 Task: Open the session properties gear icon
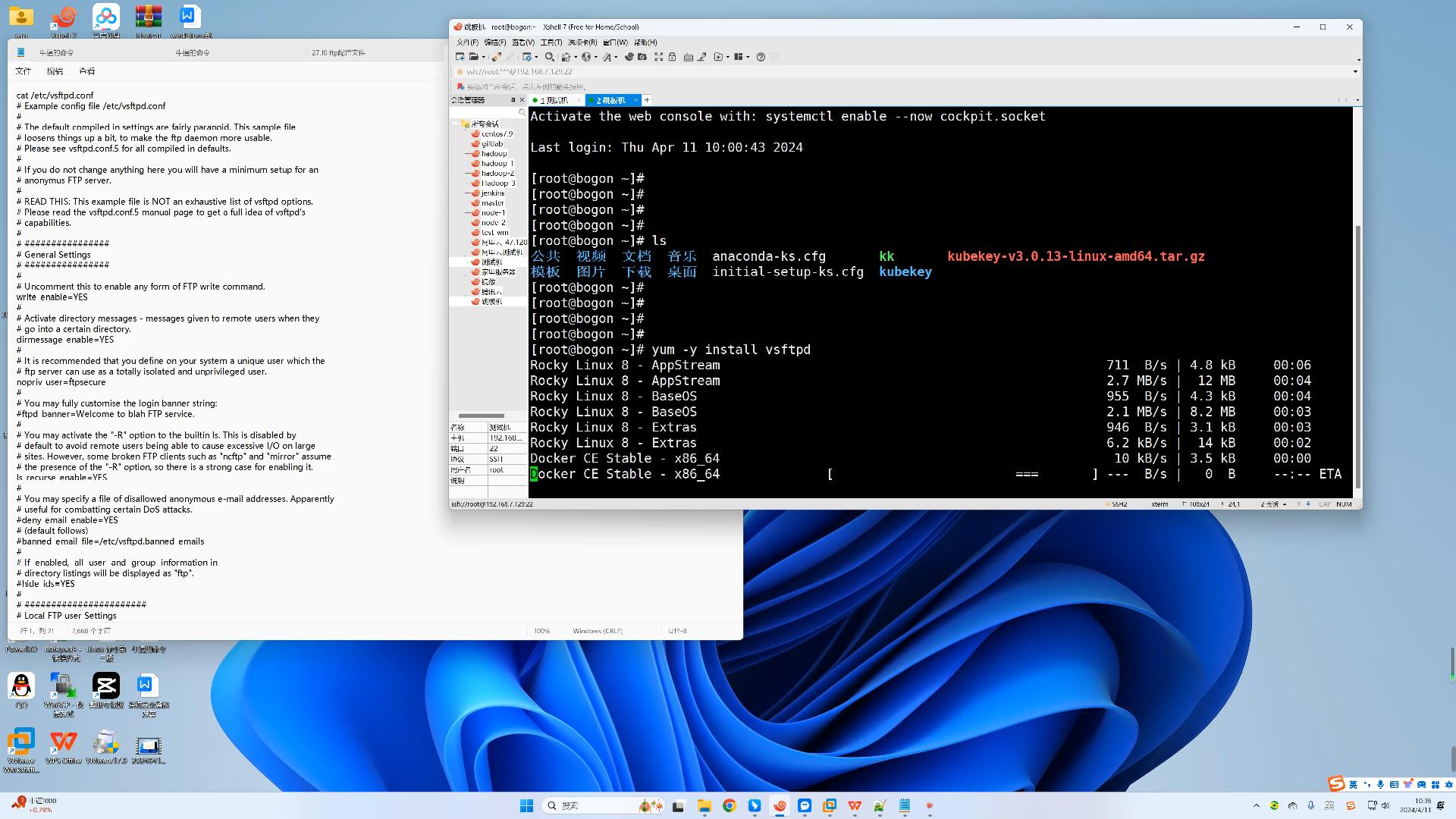click(526, 57)
